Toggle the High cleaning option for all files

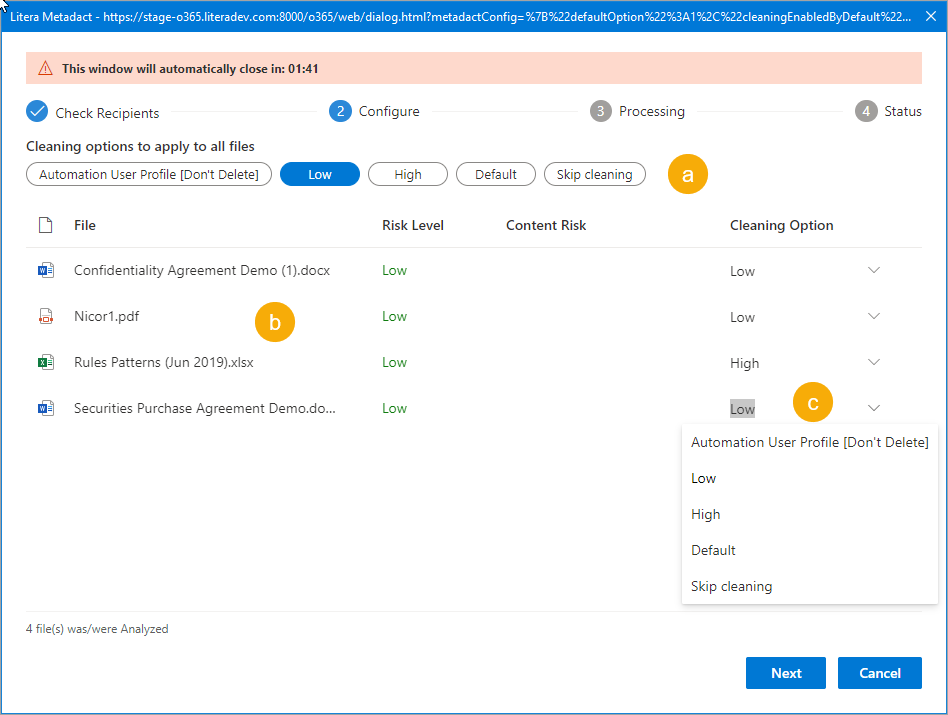(408, 174)
